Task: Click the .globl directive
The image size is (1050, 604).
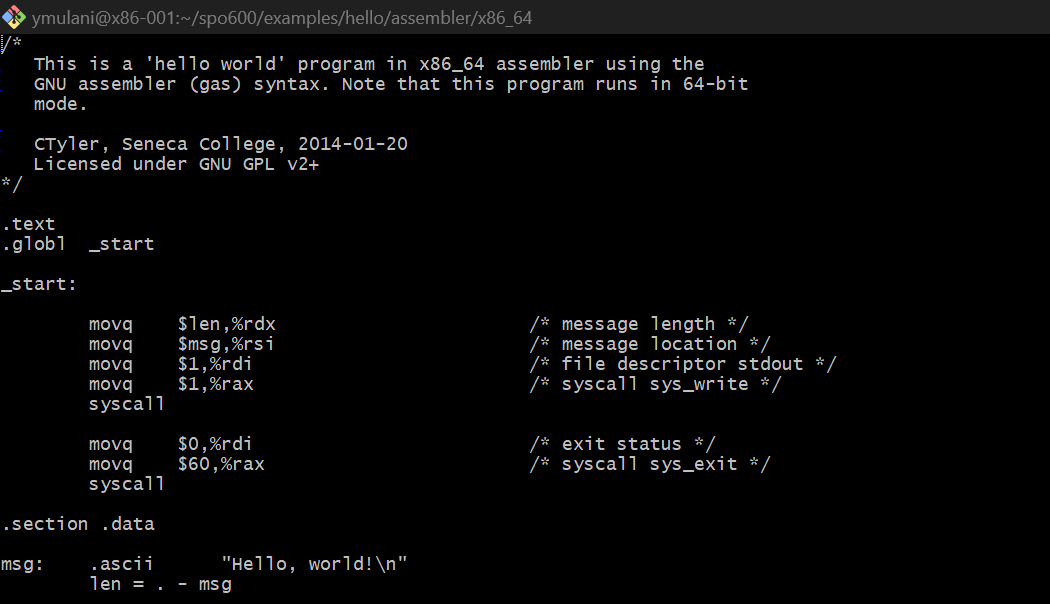Action: pyautogui.click(x=33, y=244)
